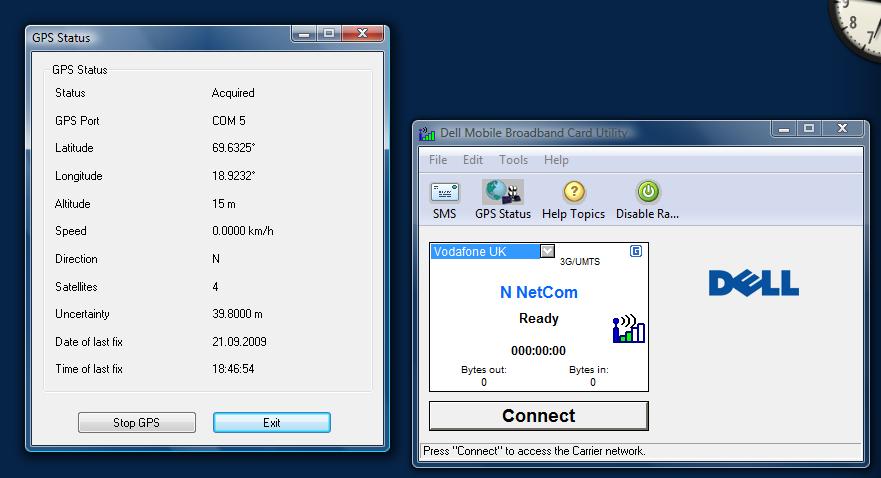The width and height of the screenshot is (881, 478).
Task: Click the date of last fix 21.09.2009
Action: coord(239,342)
